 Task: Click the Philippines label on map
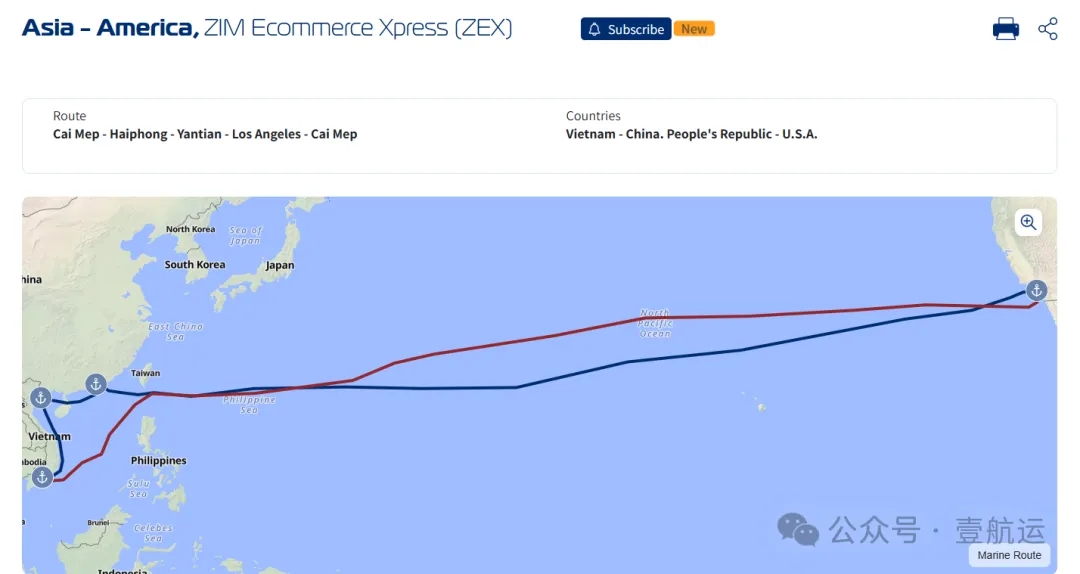click(158, 460)
